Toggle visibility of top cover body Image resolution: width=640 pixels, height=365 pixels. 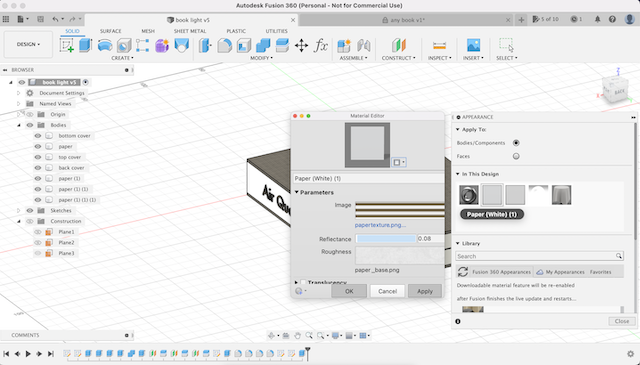(38, 157)
